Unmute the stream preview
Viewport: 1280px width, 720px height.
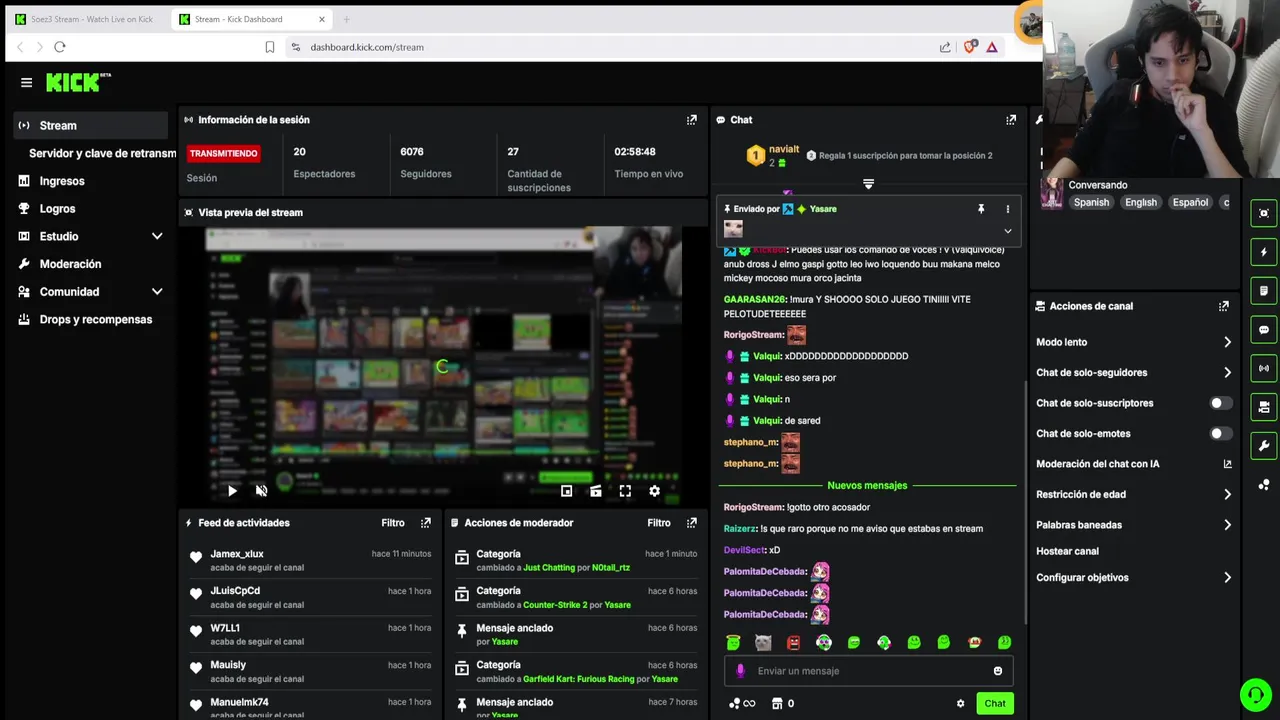[x=261, y=491]
